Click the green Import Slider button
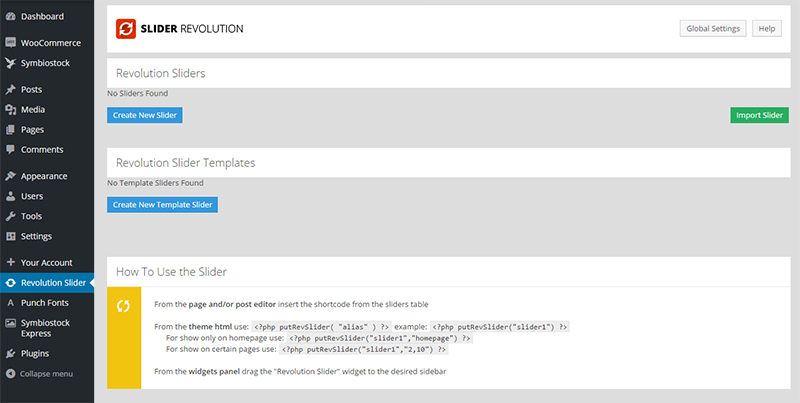Image resolution: width=800 pixels, height=403 pixels. [759, 115]
